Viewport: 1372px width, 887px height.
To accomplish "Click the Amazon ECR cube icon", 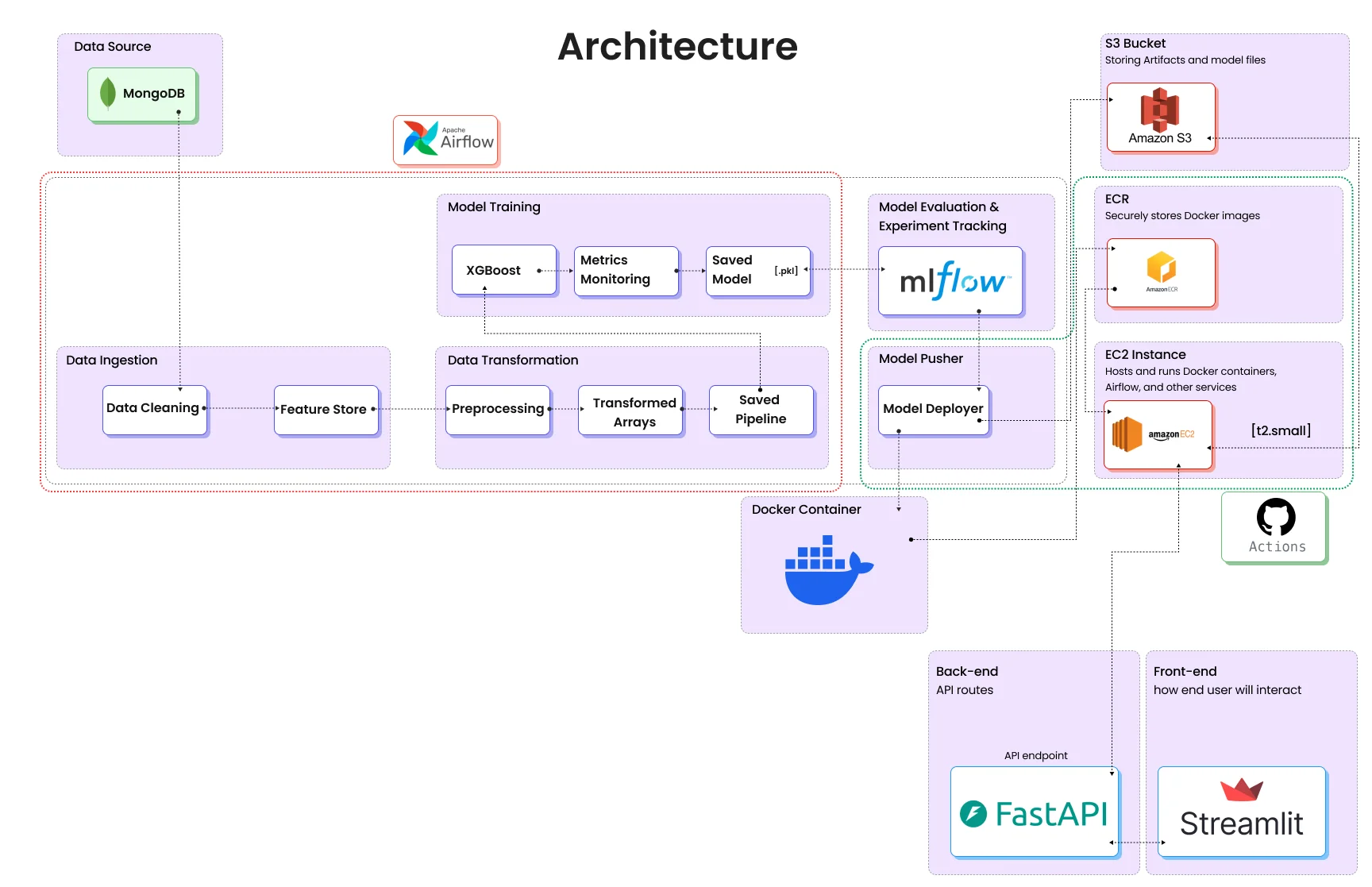I will tap(1161, 267).
